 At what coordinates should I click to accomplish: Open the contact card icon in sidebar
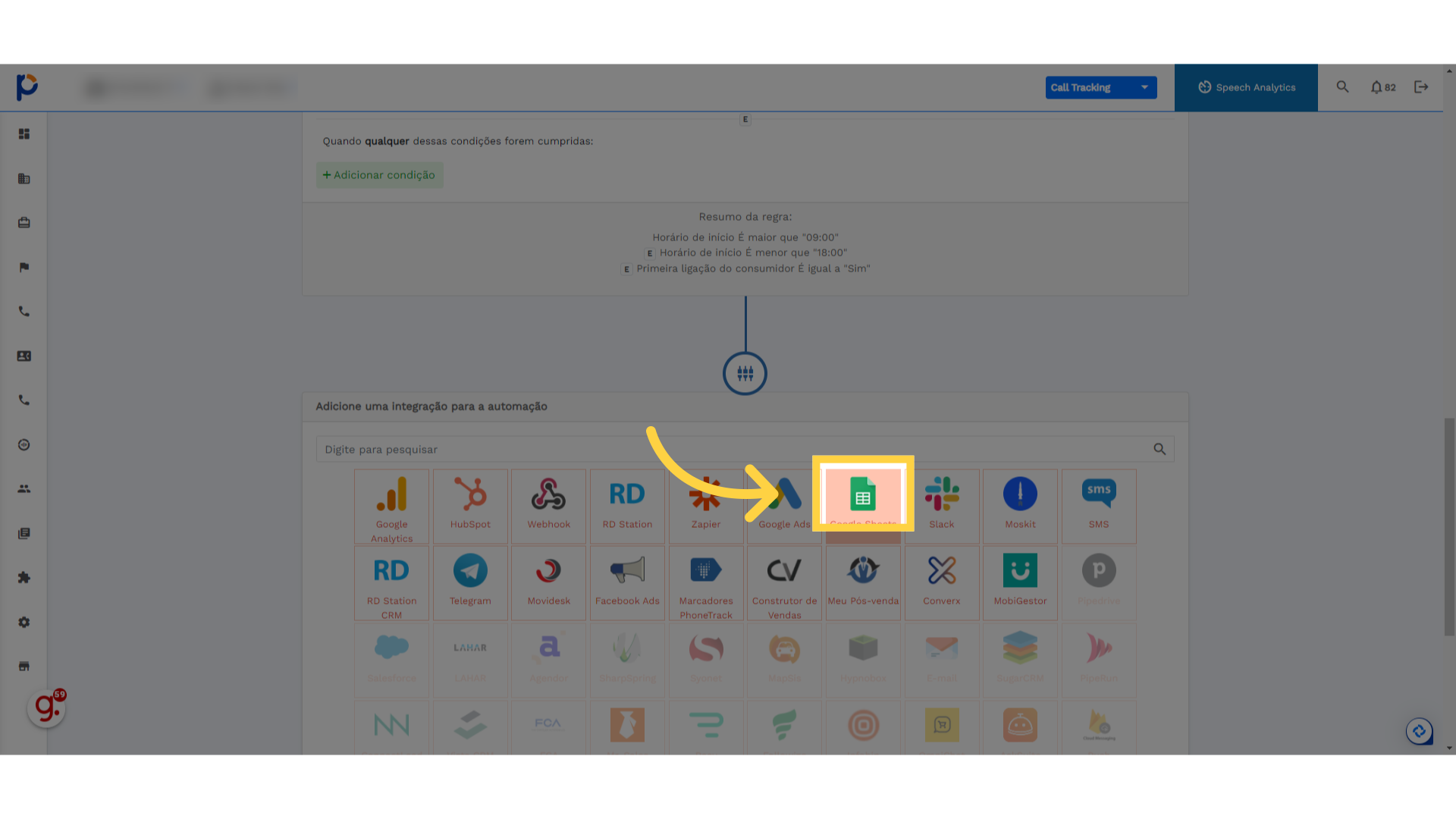pyautogui.click(x=24, y=356)
